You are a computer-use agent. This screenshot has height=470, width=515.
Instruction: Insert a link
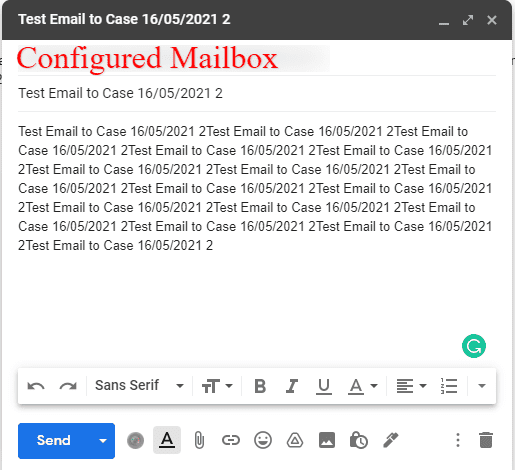(231, 440)
